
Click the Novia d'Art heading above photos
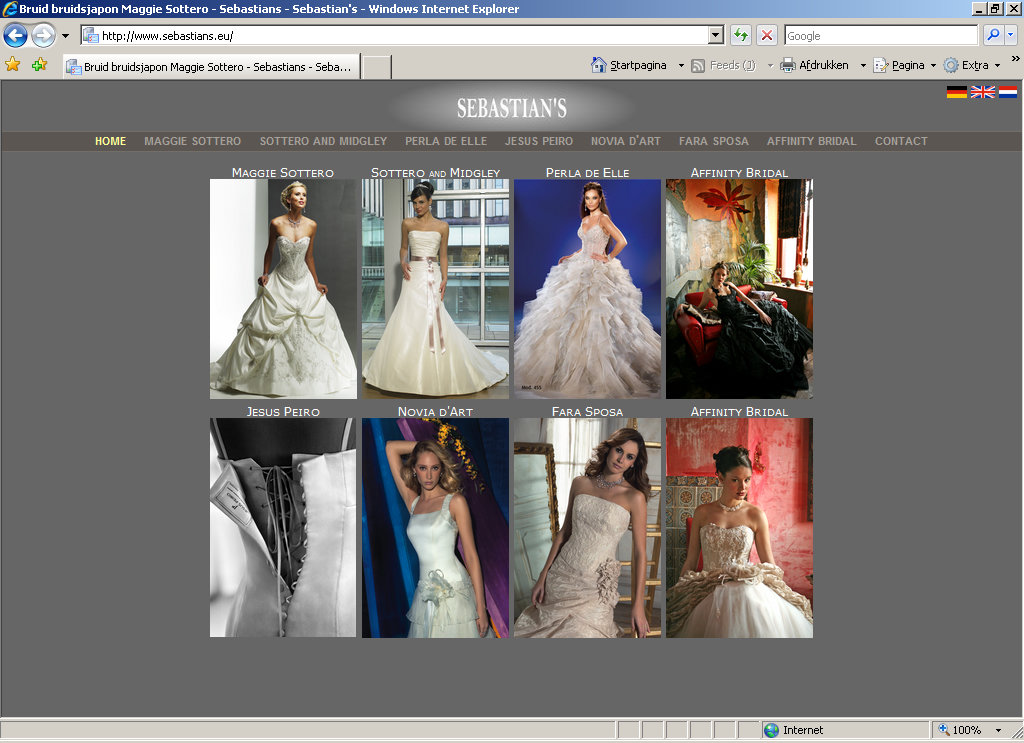436,411
